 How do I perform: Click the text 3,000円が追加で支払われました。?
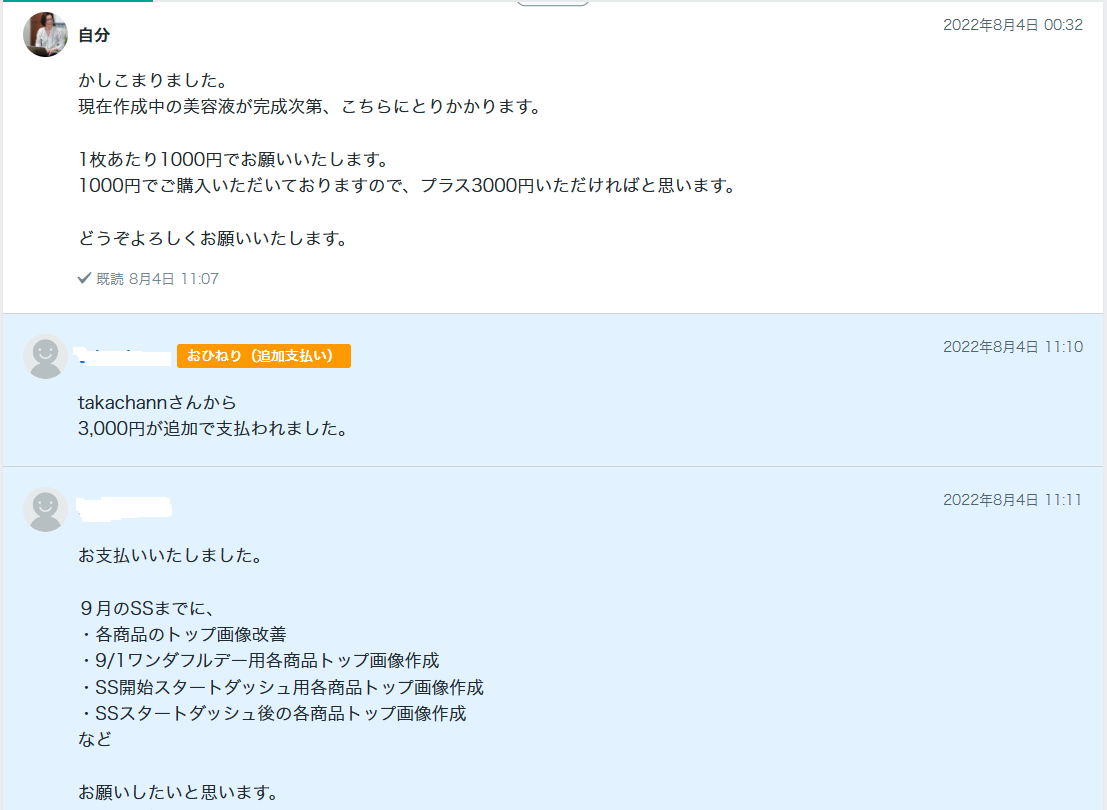[213, 430]
